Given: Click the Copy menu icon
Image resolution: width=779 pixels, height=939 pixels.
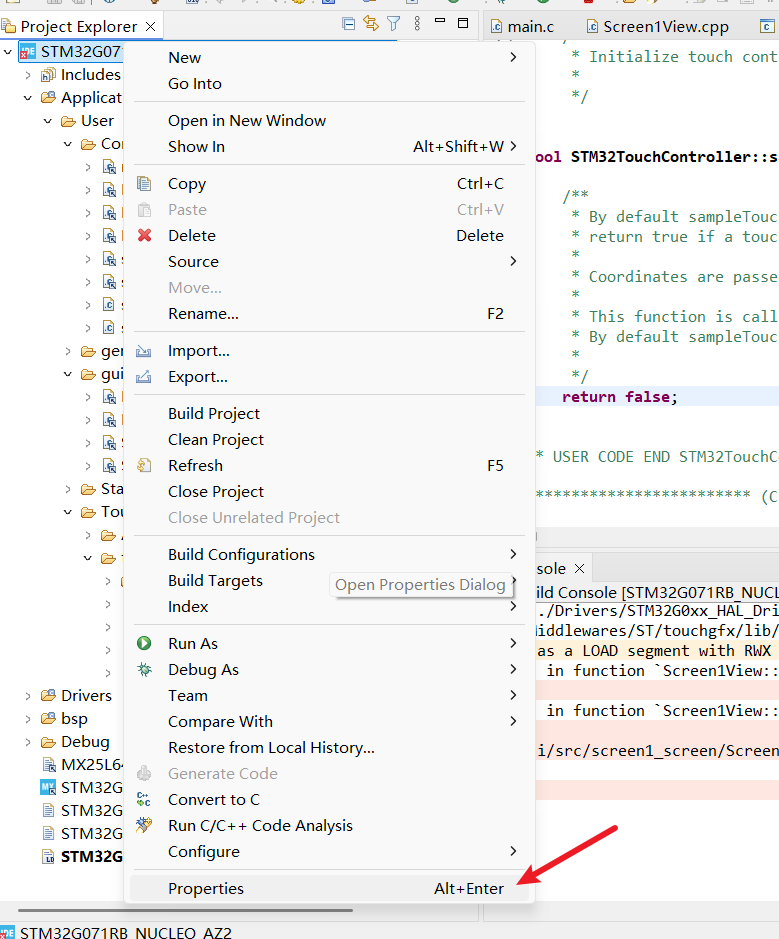Looking at the screenshot, I should tap(144, 183).
